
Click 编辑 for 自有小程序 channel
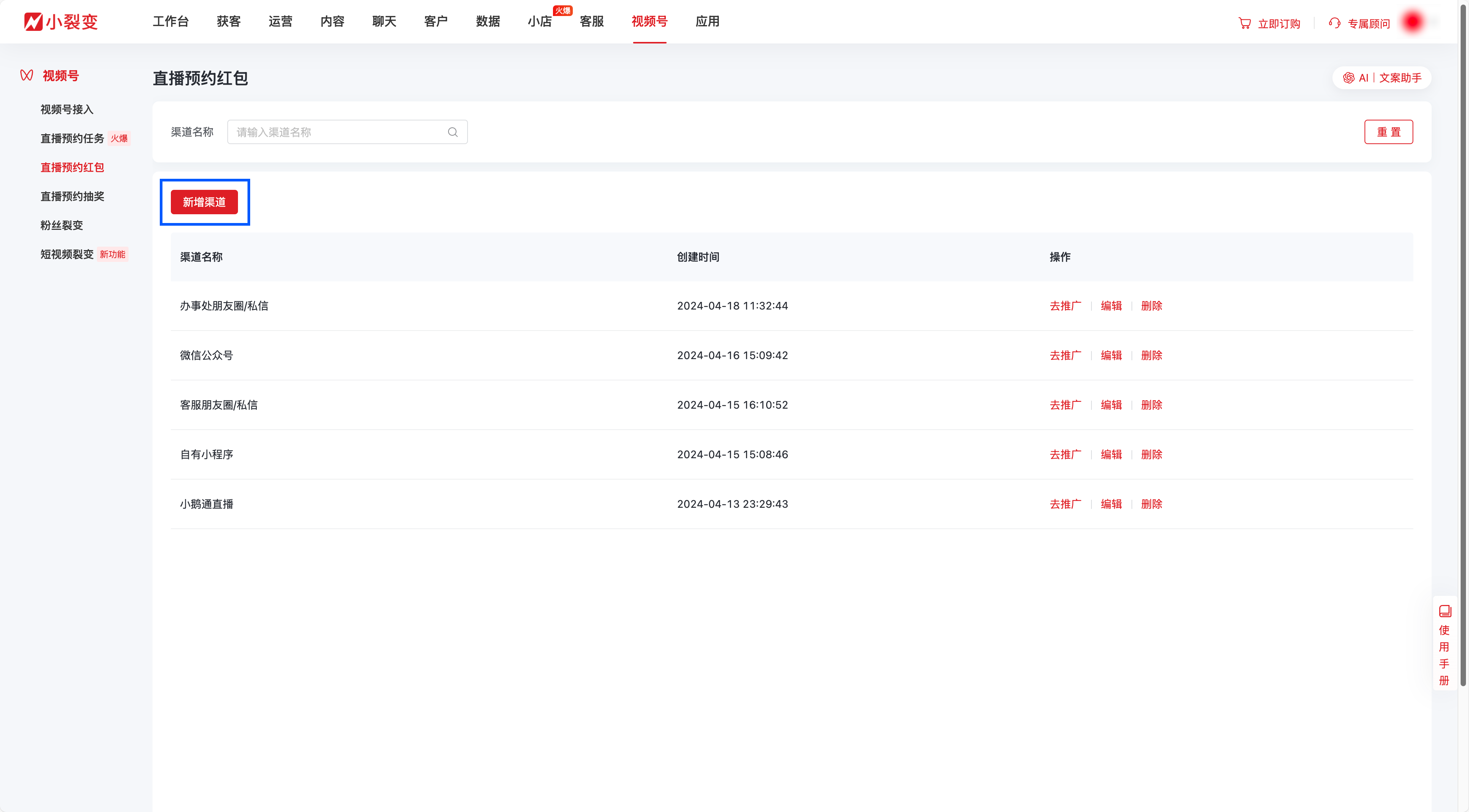click(x=1111, y=454)
